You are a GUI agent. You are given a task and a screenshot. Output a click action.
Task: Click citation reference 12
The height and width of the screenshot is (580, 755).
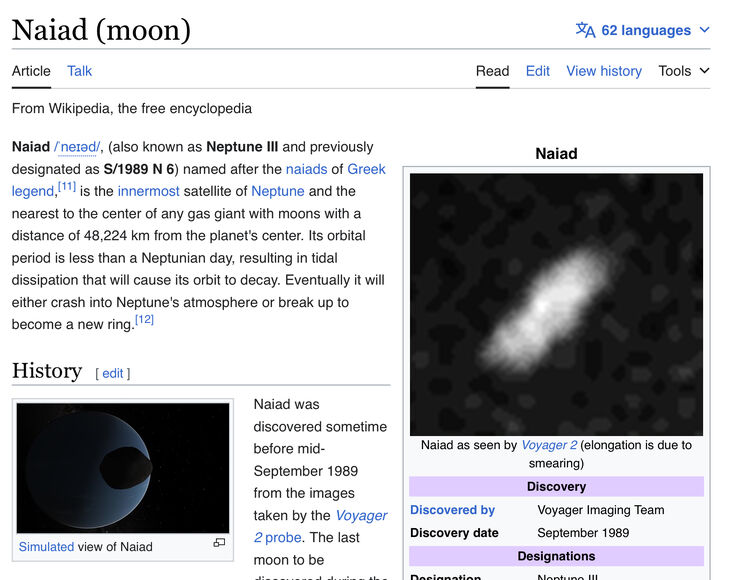click(144, 320)
